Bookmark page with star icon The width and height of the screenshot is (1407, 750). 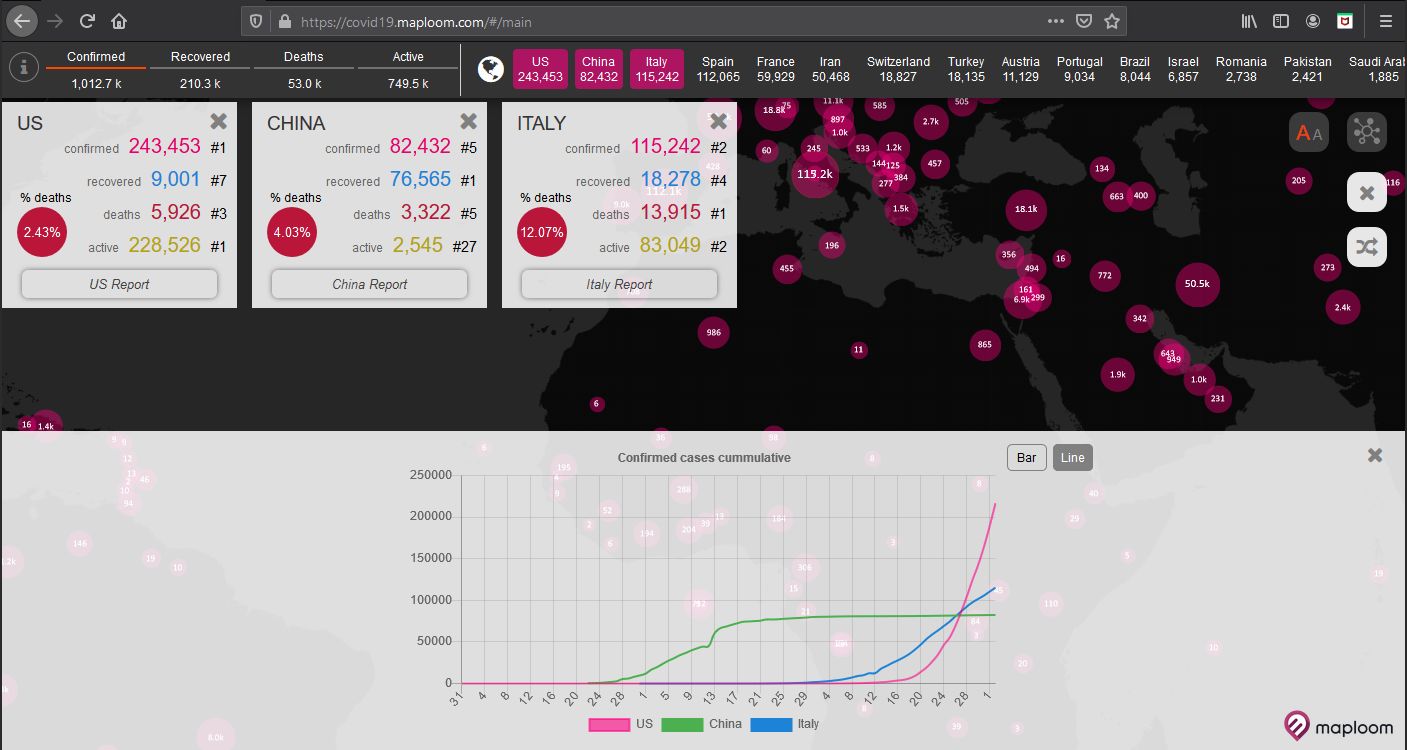pyautogui.click(x=1111, y=21)
